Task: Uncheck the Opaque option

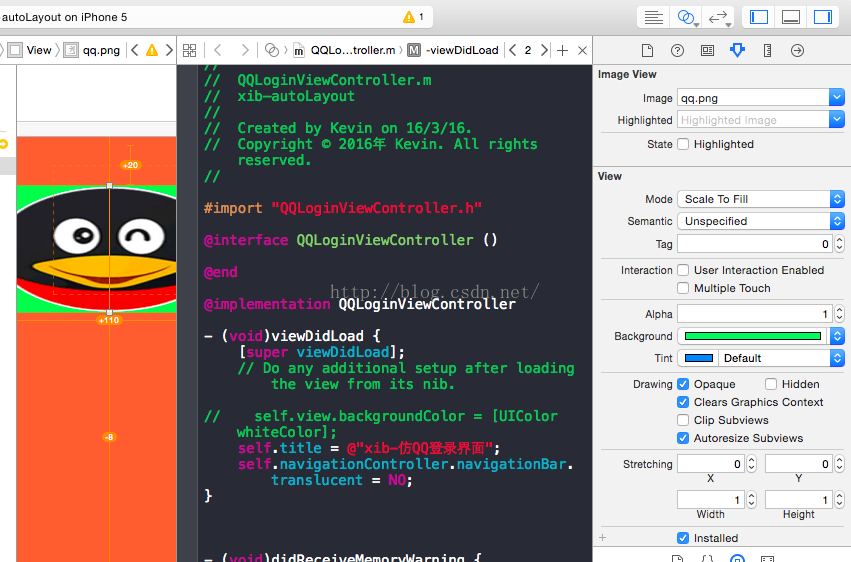Action: [683, 384]
